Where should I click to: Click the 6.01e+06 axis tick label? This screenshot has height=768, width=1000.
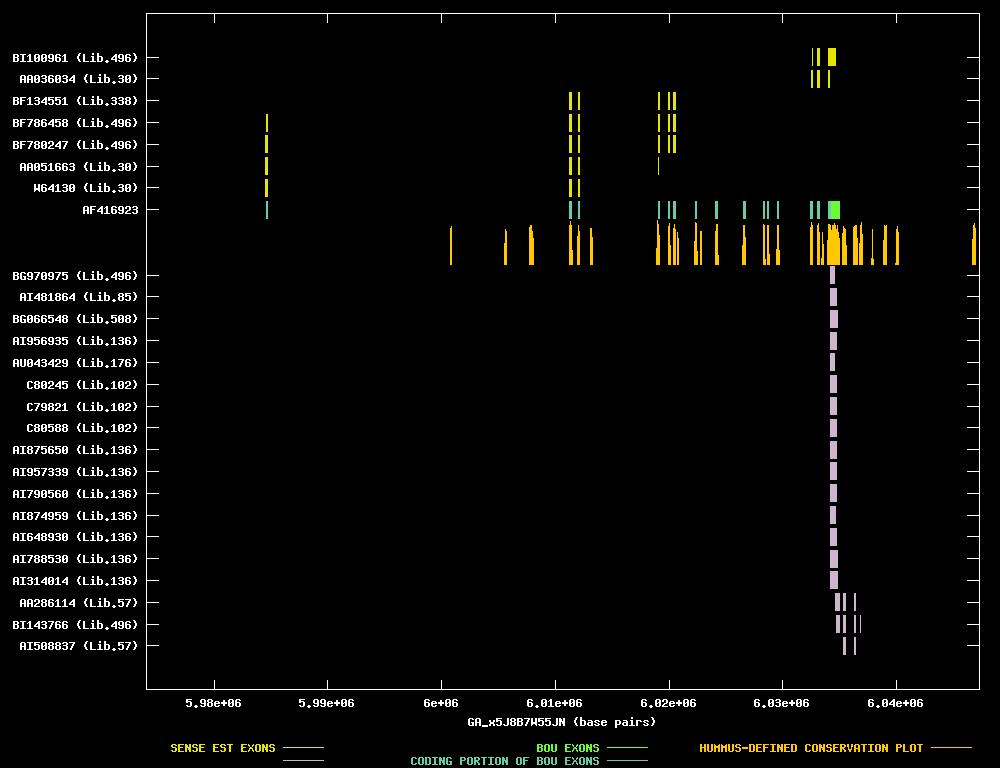554,703
